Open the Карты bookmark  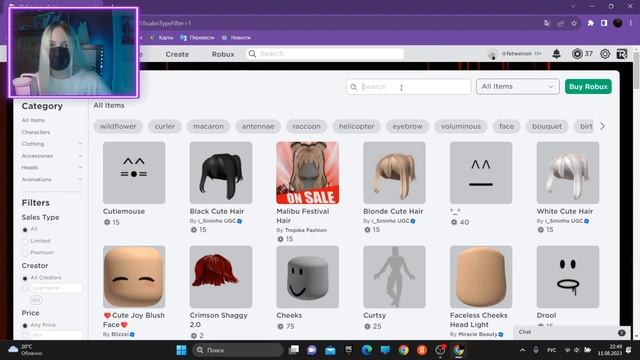click(162, 38)
